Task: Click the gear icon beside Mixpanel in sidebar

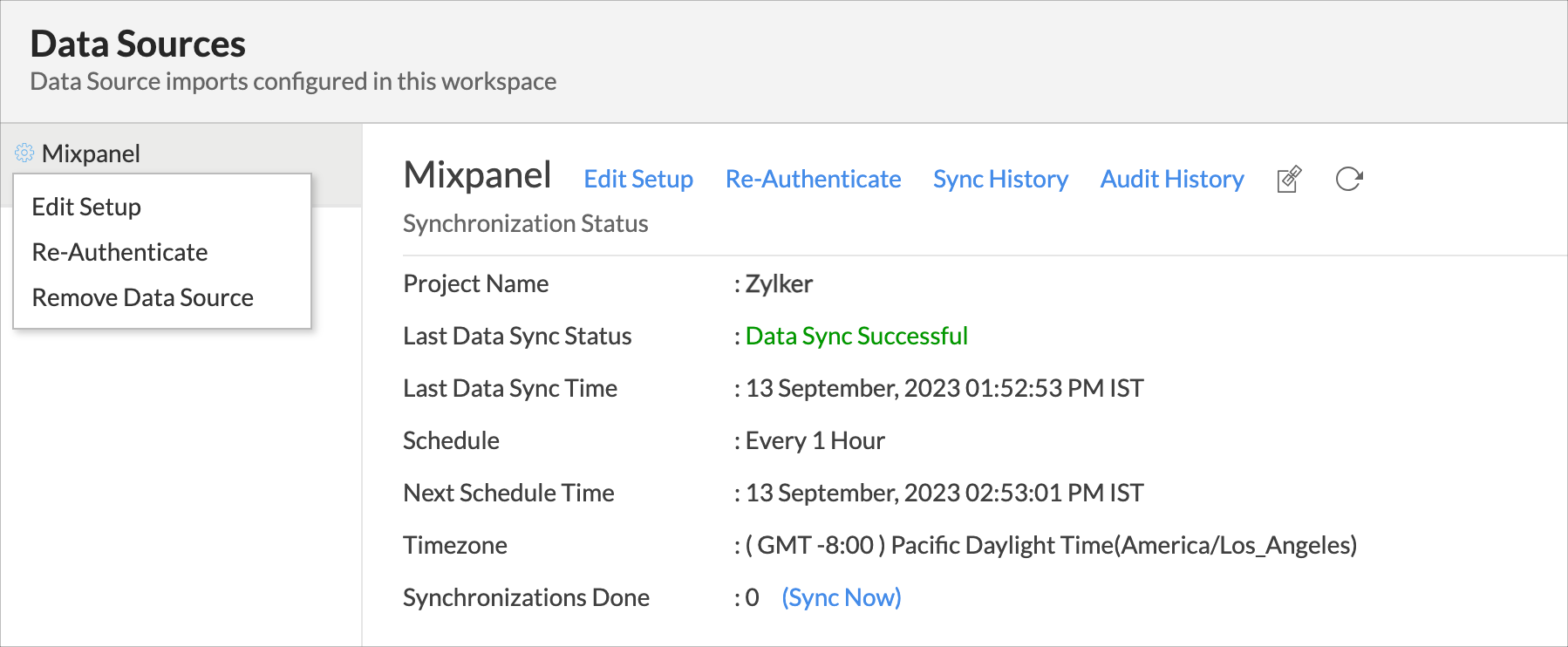Action: (x=24, y=153)
